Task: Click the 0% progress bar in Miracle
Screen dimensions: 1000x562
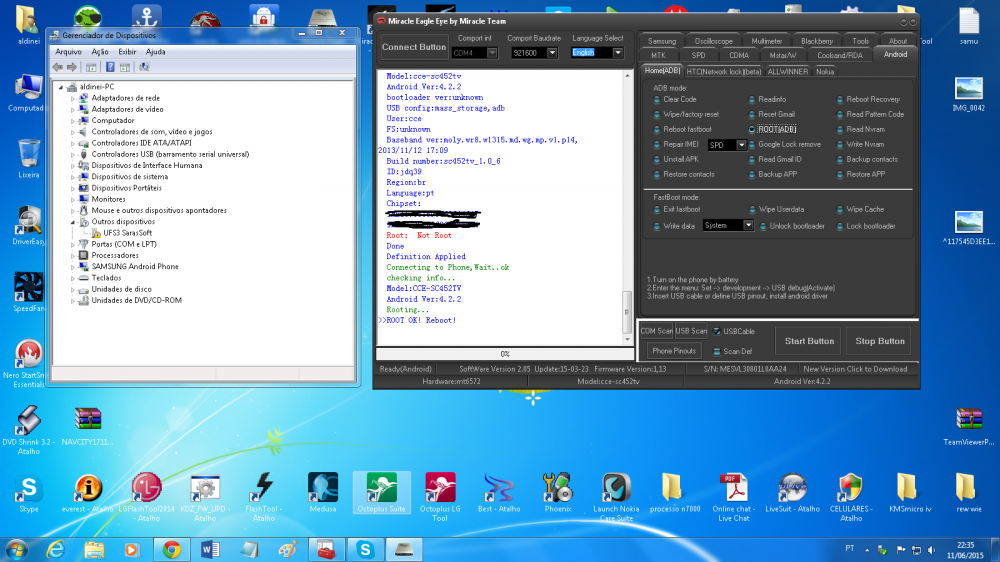Action: point(504,354)
